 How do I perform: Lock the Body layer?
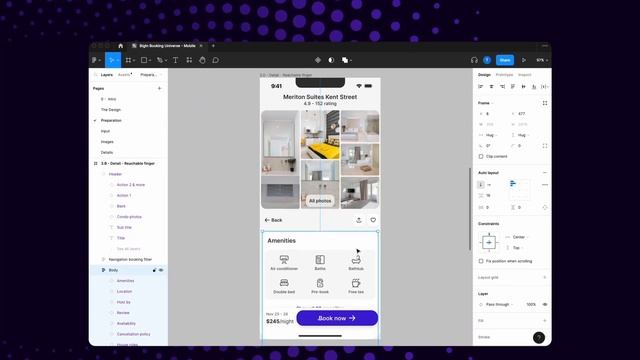click(x=154, y=270)
